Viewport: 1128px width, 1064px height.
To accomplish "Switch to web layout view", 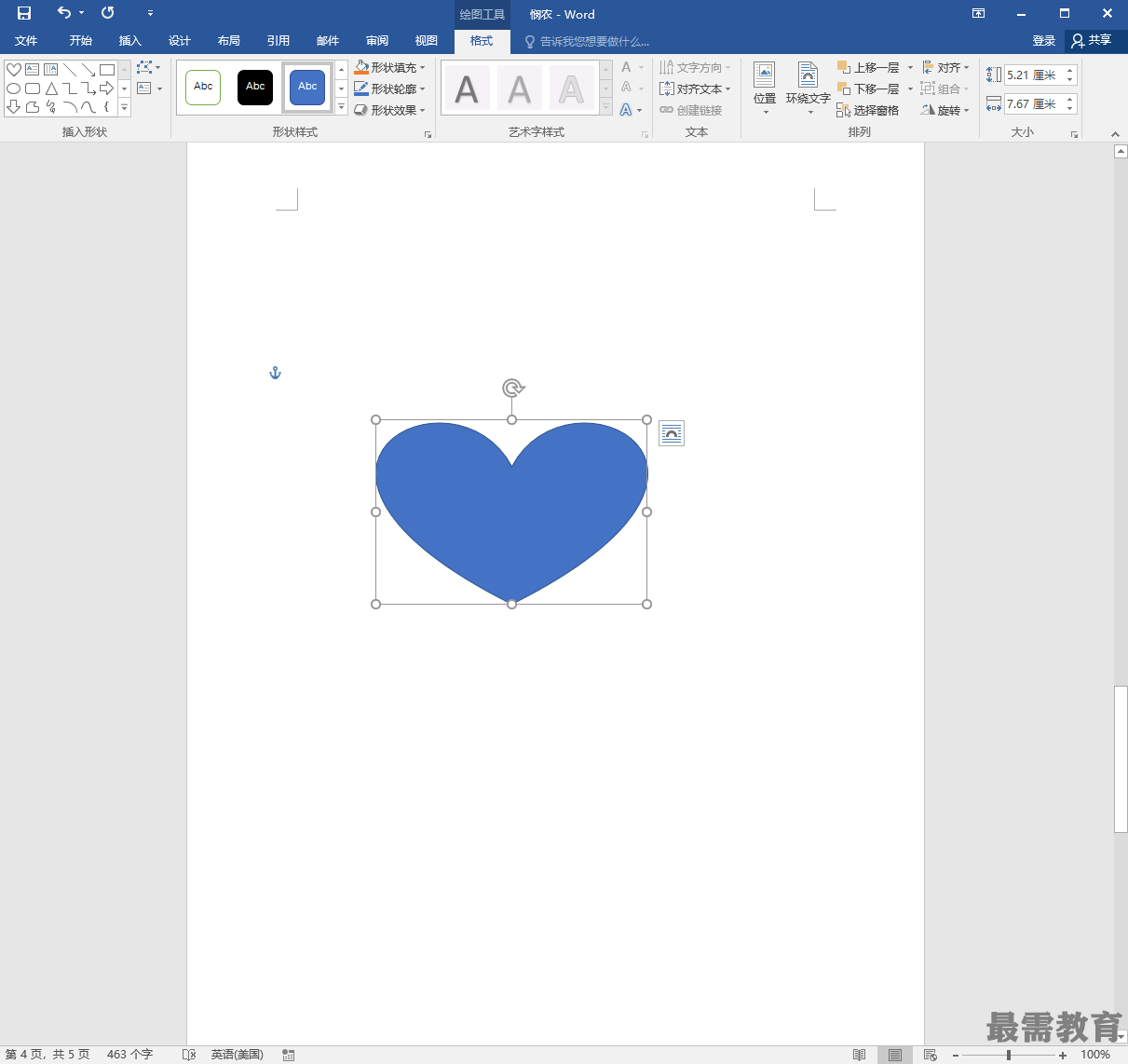I will coord(930,1055).
